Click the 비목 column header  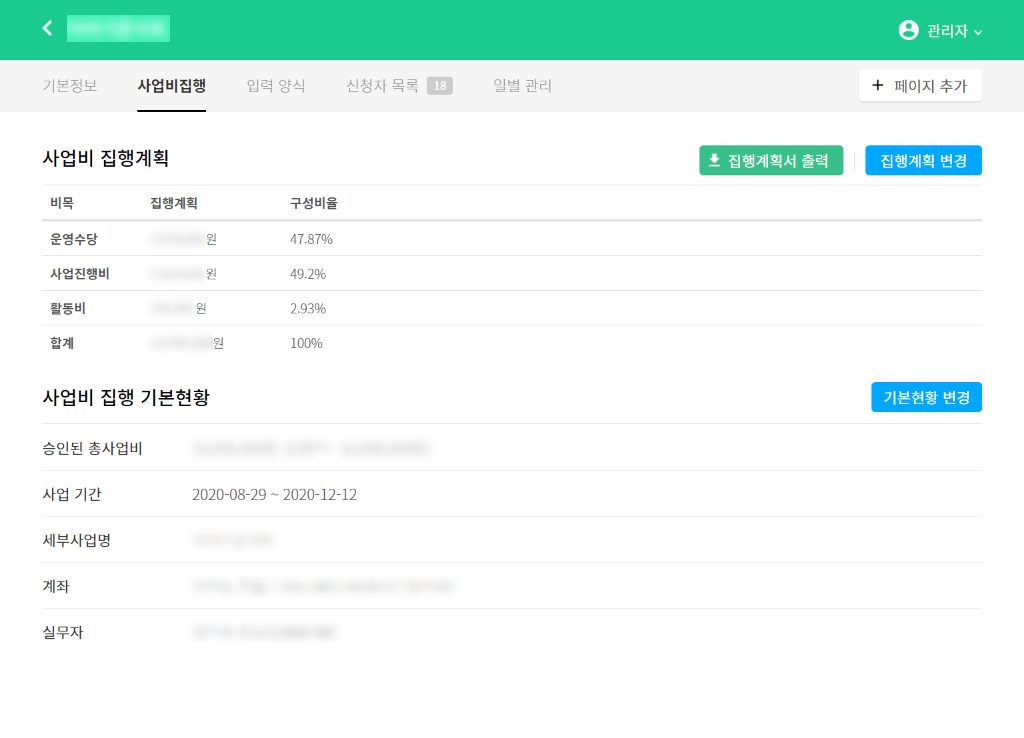(x=62, y=203)
